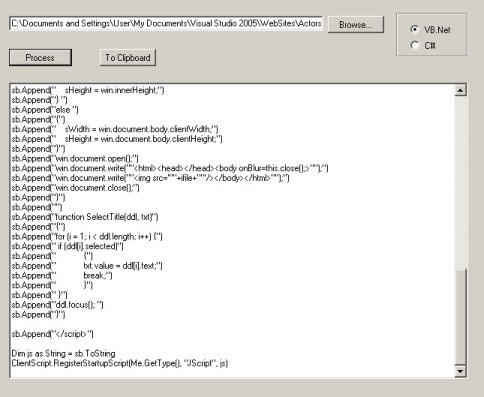
Task: Click the vertical scrollbar thumb
Action: point(460,317)
